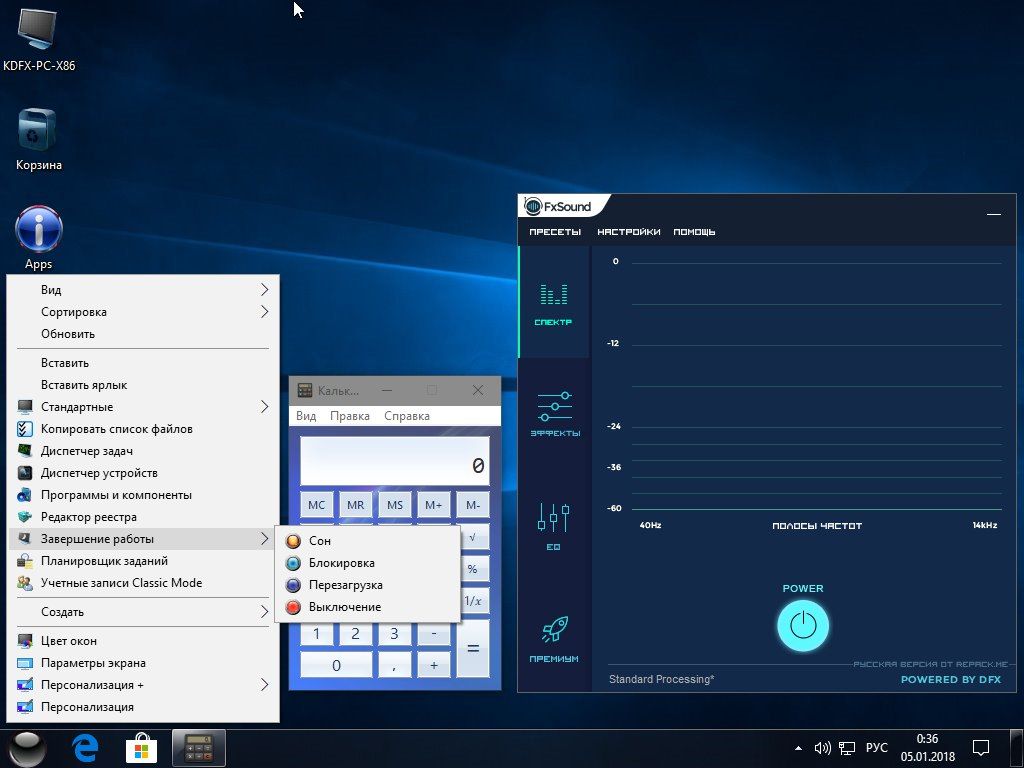The width and height of the screenshot is (1024, 768).
Task: Toggle the FxSound Power button
Action: point(802,626)
